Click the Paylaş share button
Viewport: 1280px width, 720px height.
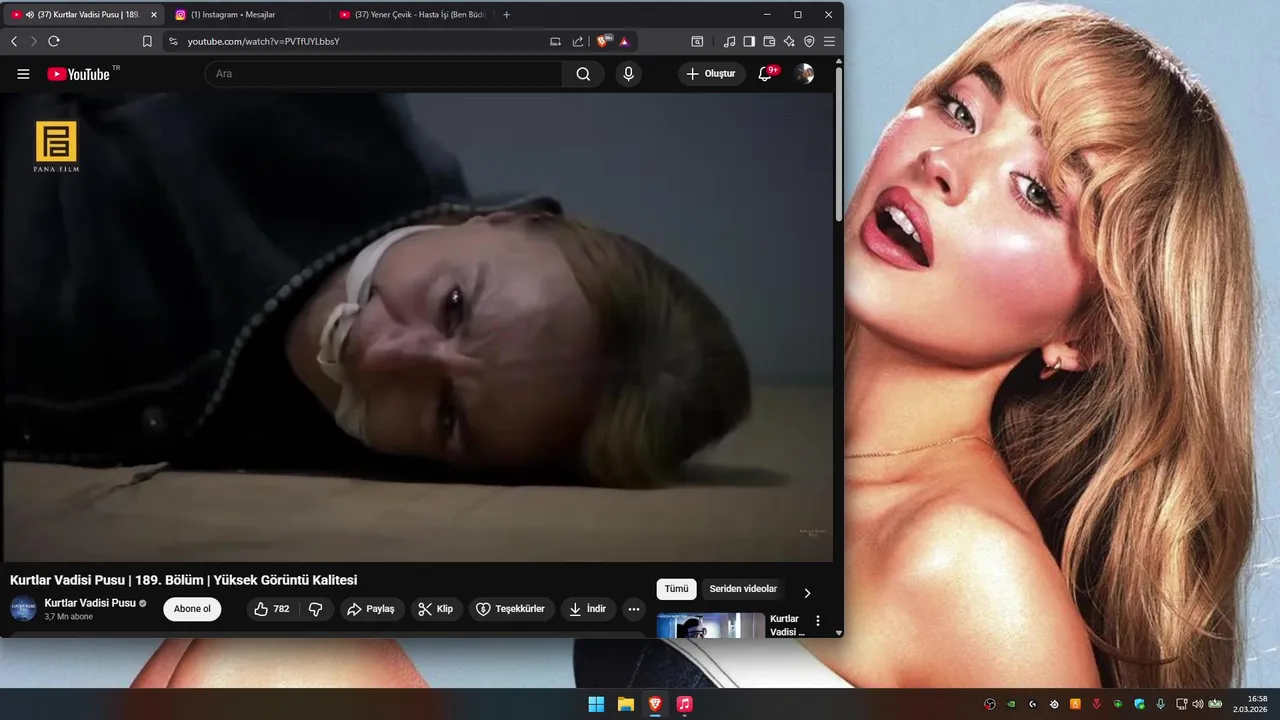[371, 609]
